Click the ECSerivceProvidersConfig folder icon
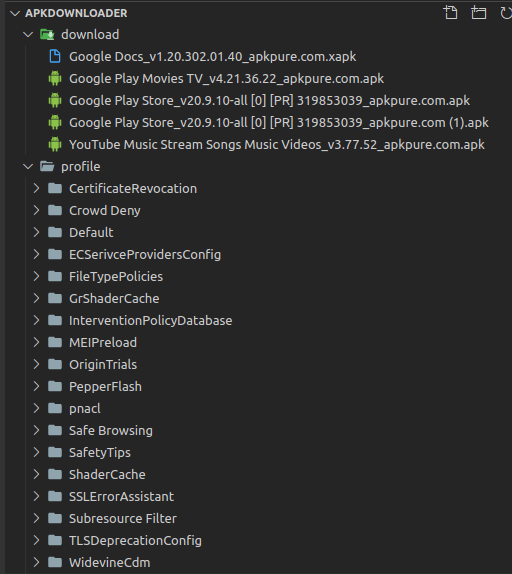The width and height of the screenshot is (512, 574). (x=55, y=254)
